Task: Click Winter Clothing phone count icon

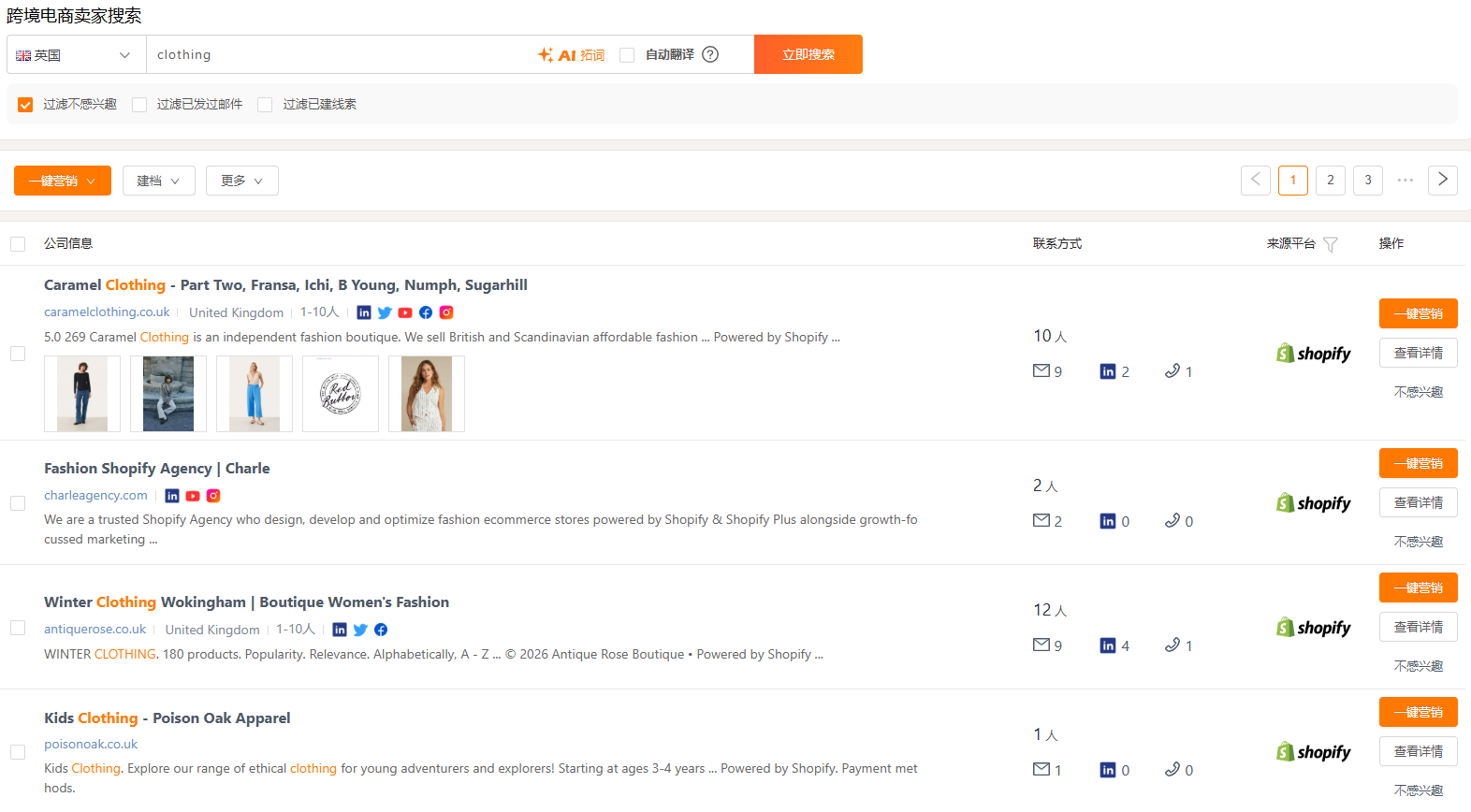Action: click(1172, 645)
